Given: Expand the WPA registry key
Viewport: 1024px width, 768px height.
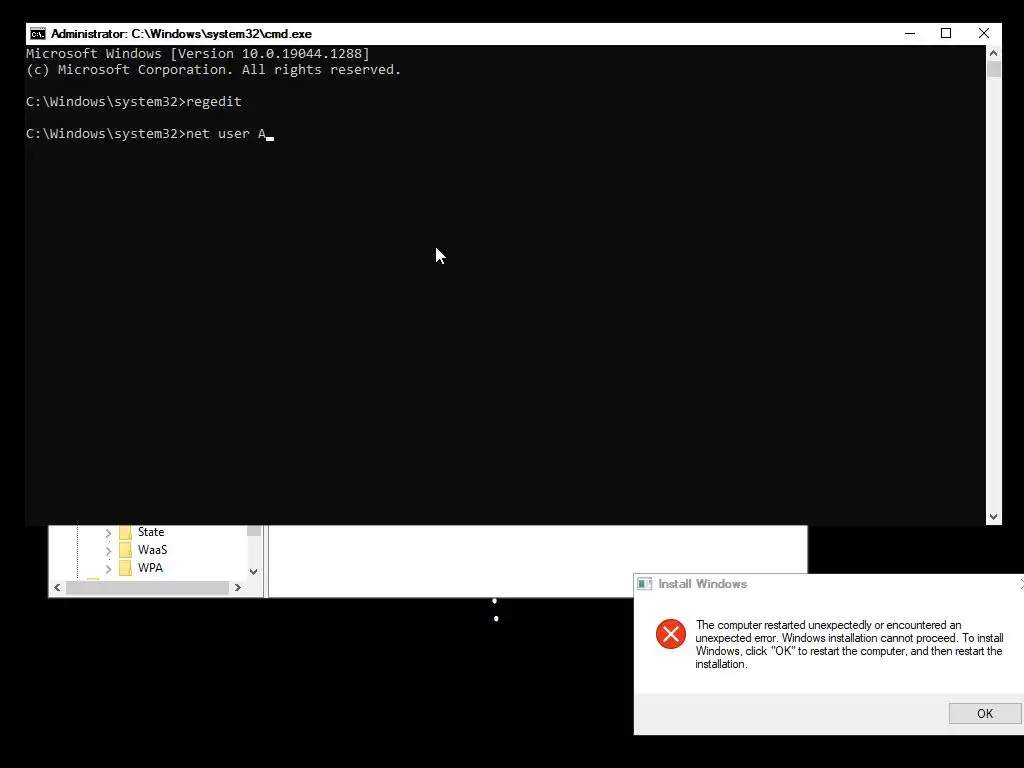Looking at the screenshot, I should (x=108, y=569).
